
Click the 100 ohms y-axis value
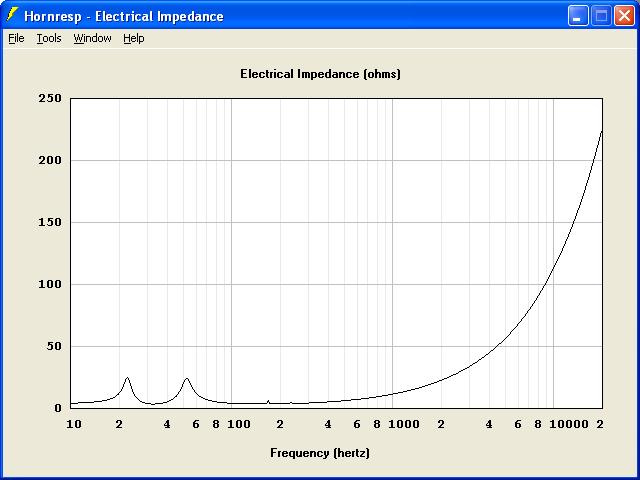50,284
